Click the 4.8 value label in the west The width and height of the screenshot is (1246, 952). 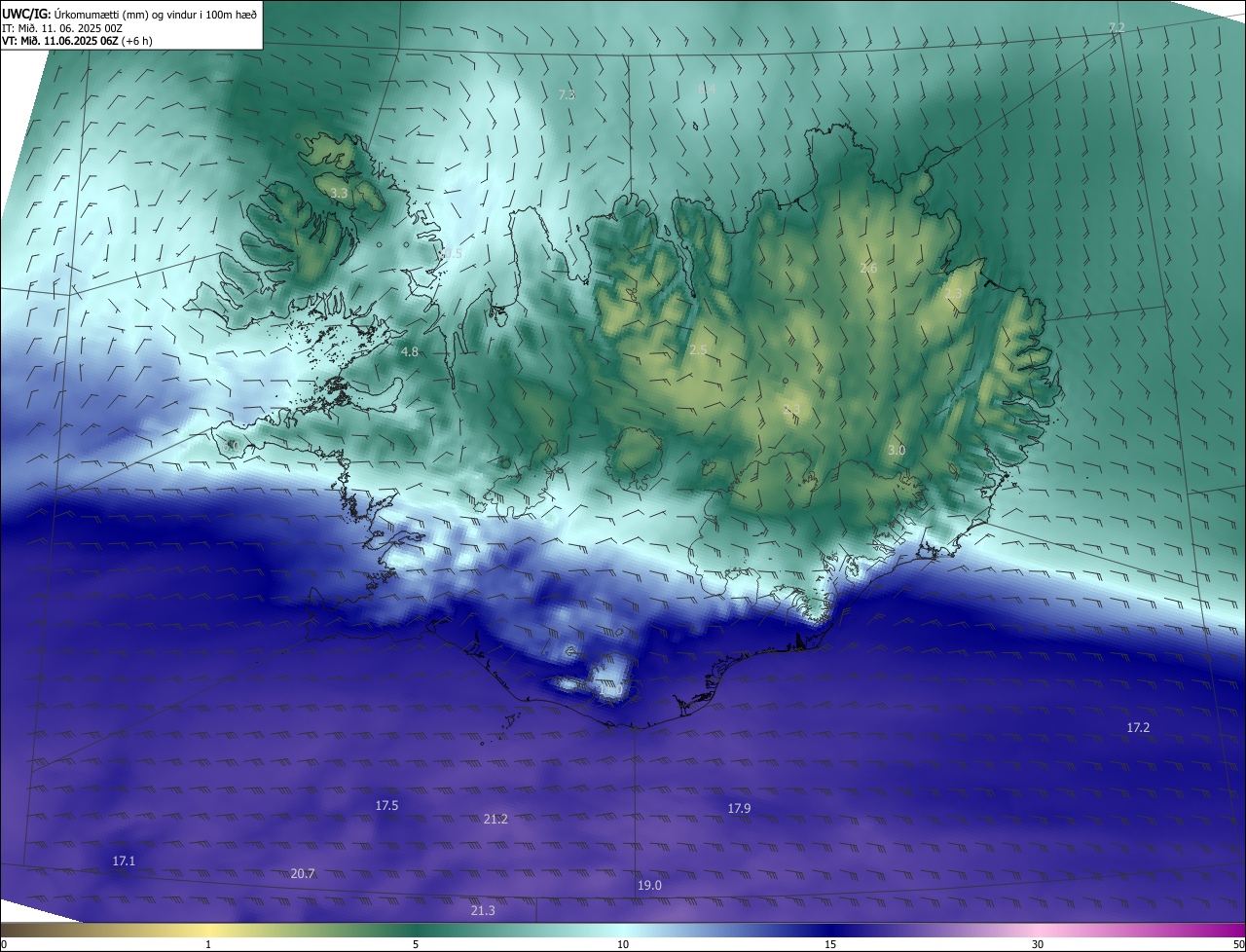(410, 351)
